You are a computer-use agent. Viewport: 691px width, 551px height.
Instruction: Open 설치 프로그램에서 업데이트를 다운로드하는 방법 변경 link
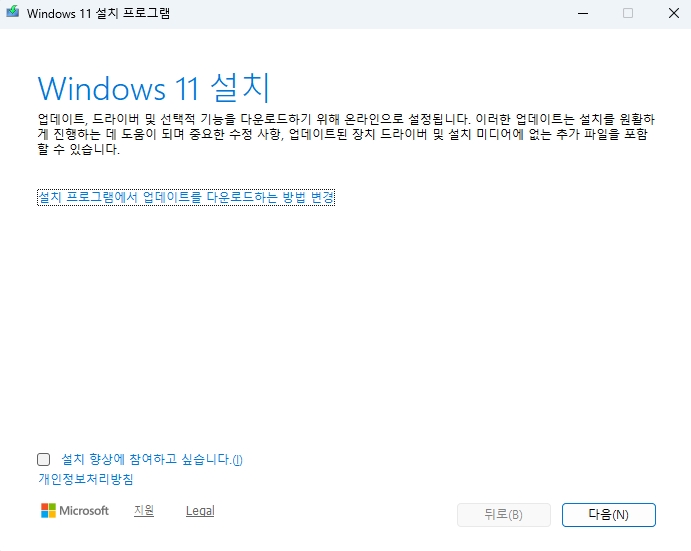click(185, 198)
